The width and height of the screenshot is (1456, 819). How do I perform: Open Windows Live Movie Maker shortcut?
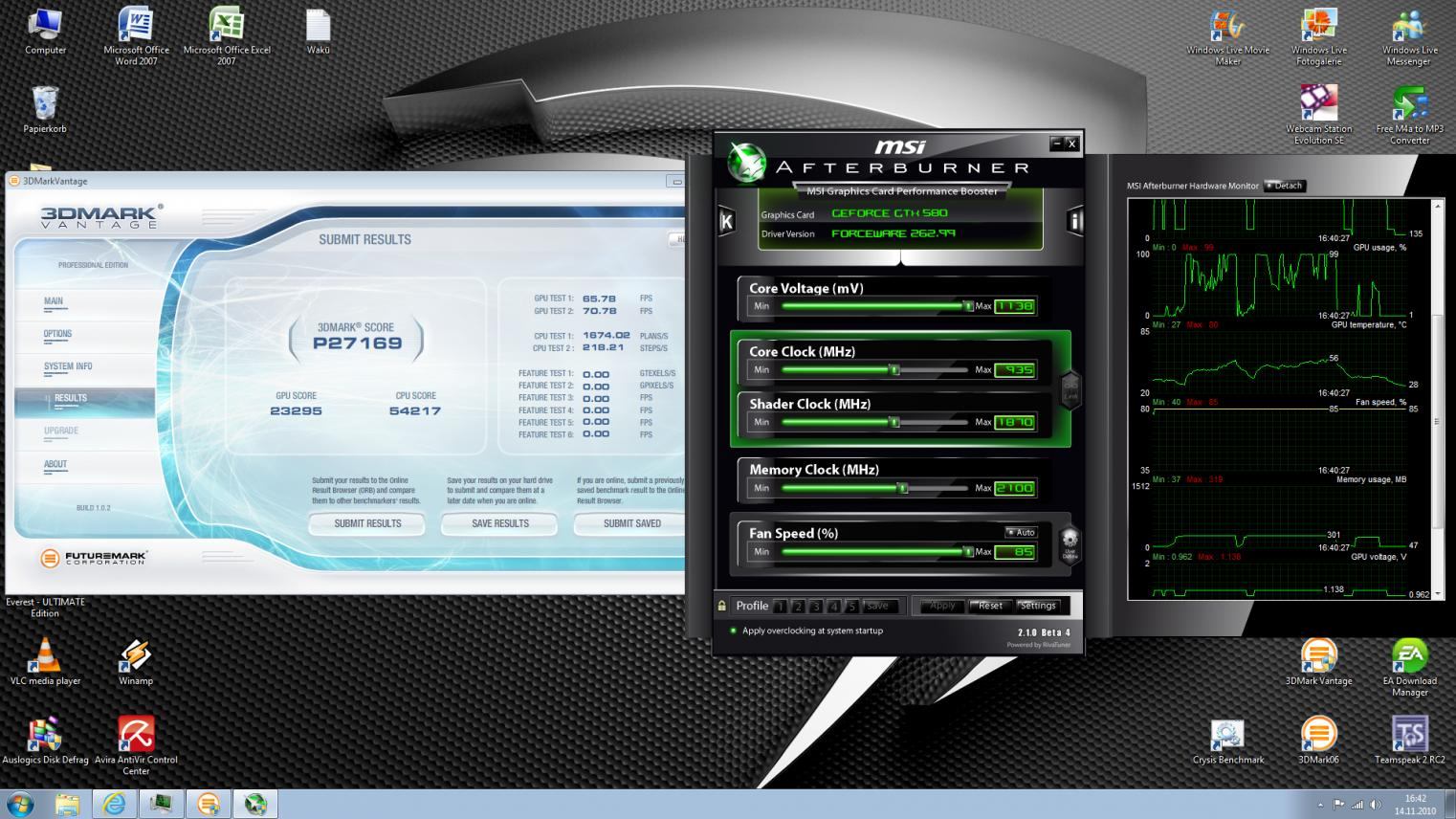(x=1228, y=38)
